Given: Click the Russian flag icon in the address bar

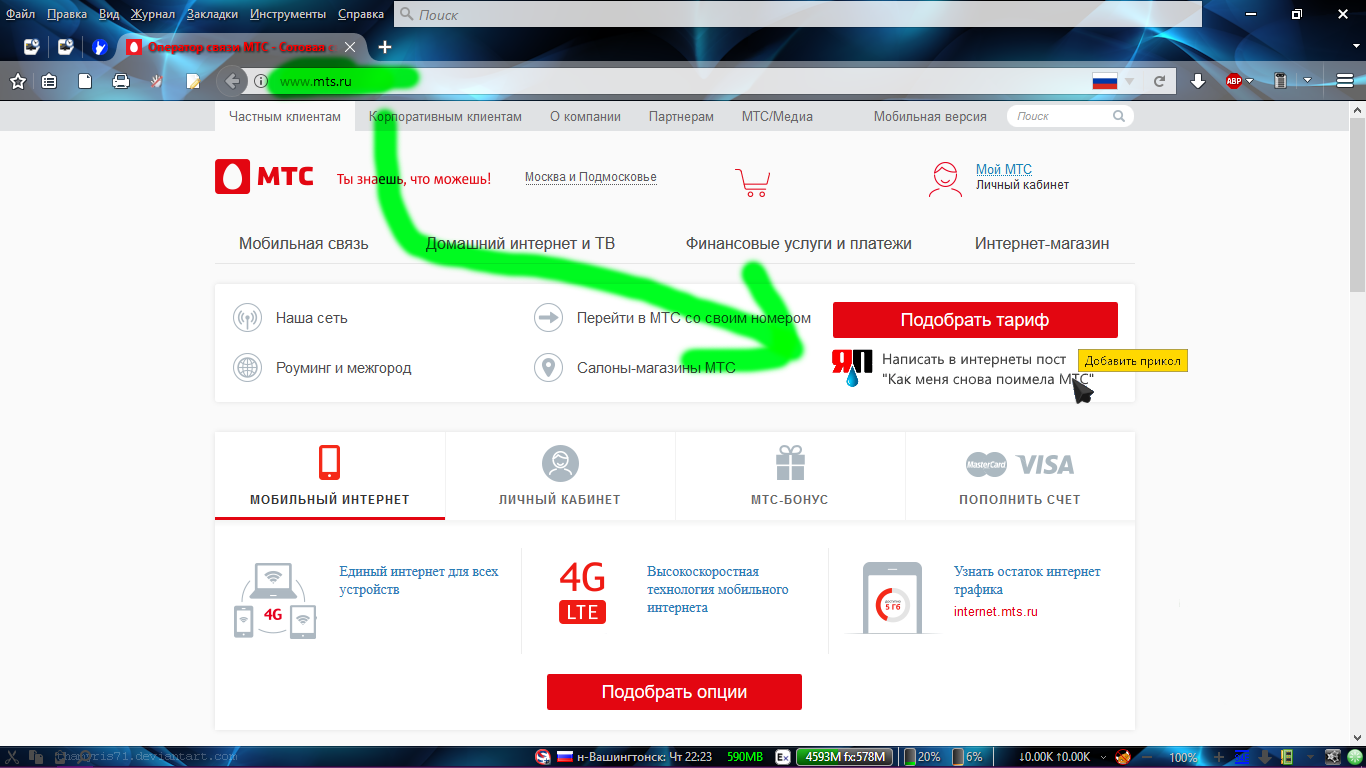Looking at the screenshot, I should click(x=1104, y=81).
